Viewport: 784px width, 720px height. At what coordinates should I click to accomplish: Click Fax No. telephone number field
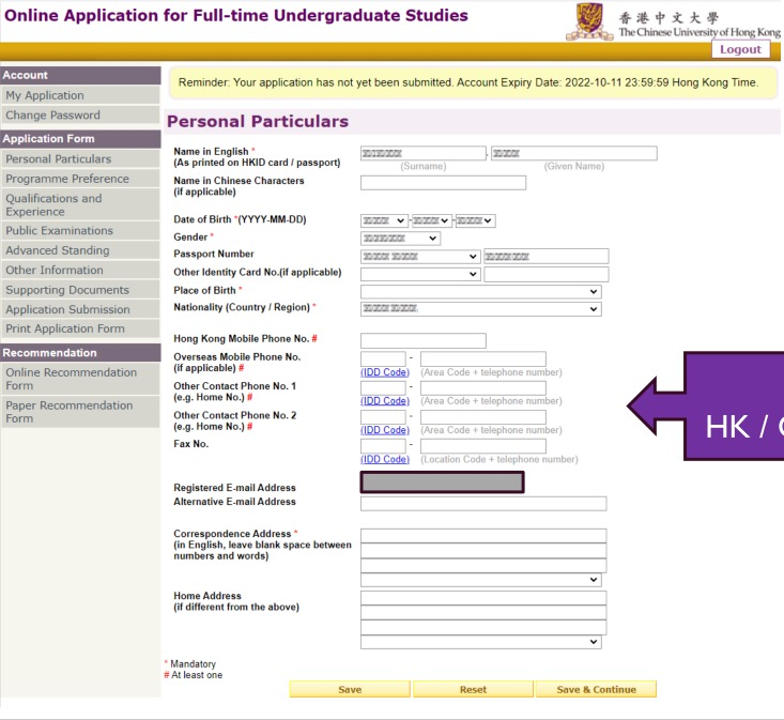(x=483, y=446)
